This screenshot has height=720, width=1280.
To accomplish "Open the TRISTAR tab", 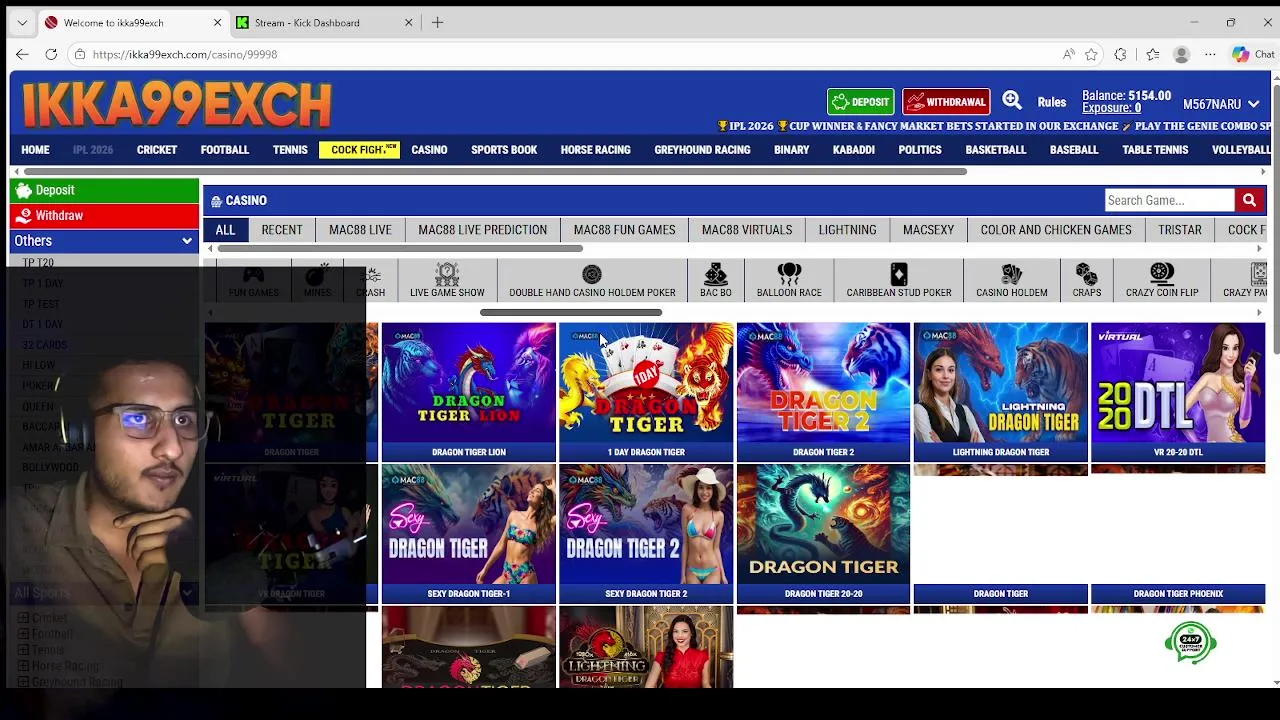I will click(1180, 230).
